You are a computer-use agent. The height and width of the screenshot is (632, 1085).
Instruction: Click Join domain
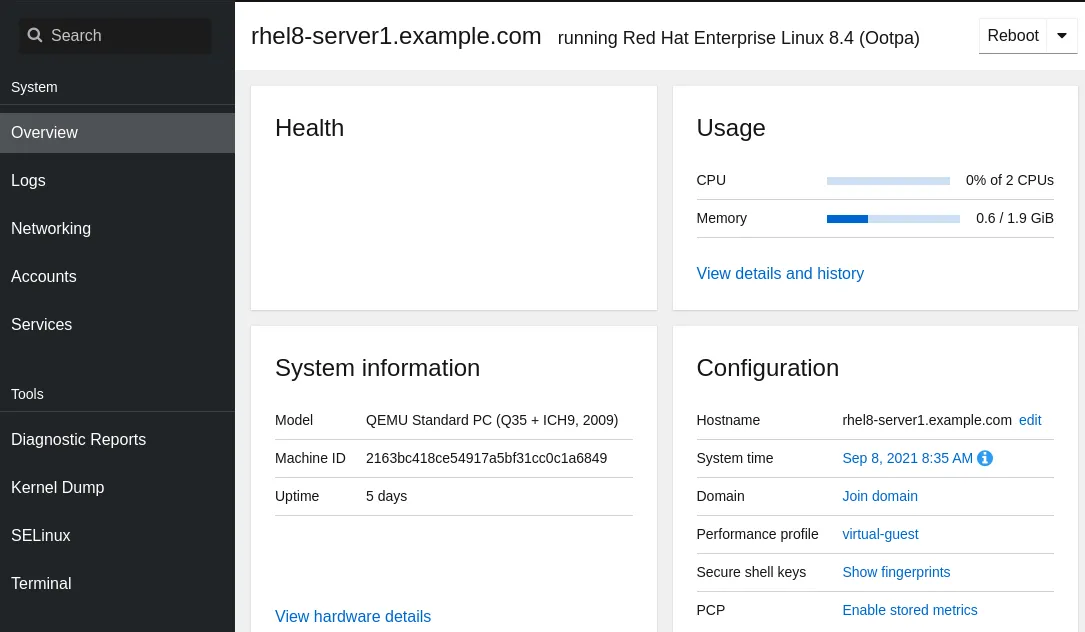[x=880, y=496]
